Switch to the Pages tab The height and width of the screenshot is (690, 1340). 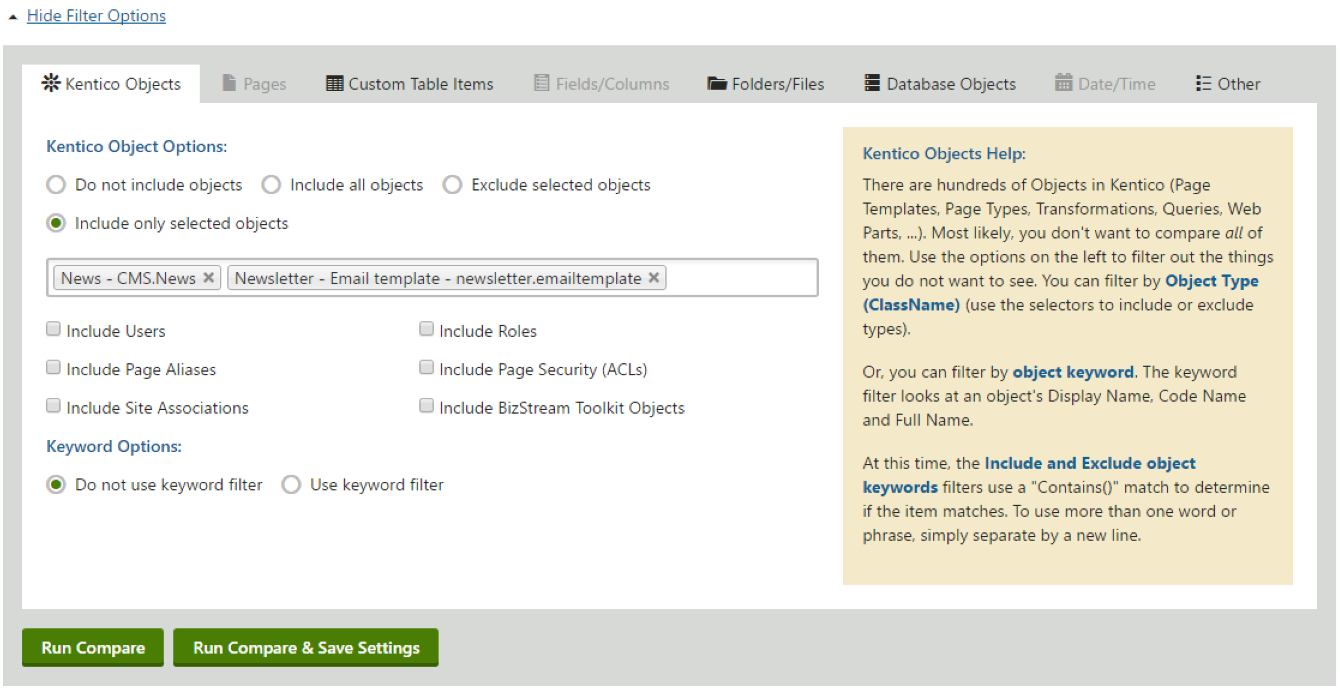[254, 84]
